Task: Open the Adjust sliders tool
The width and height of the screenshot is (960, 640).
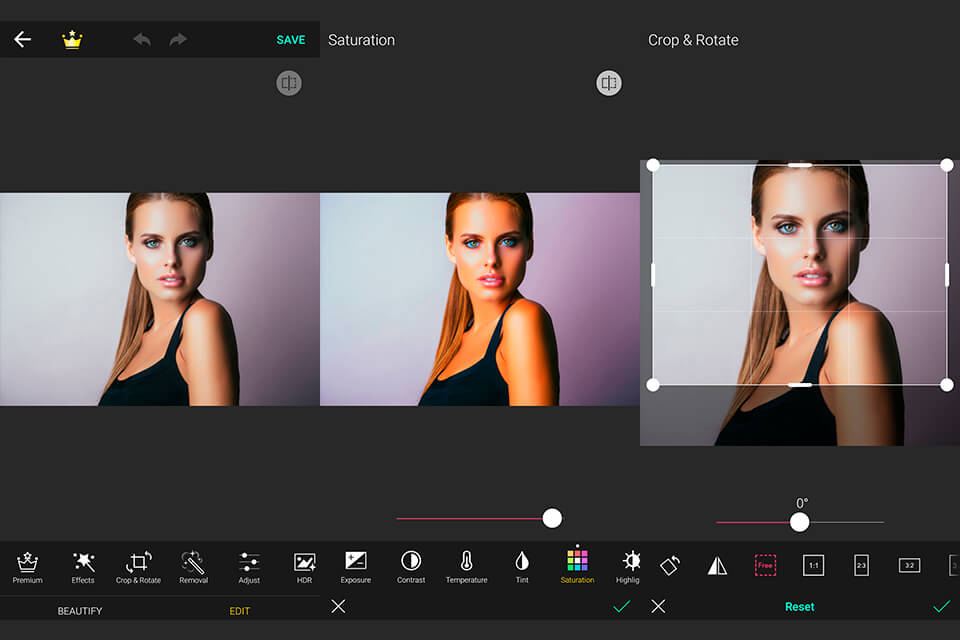Action: [x=249, y=566]
